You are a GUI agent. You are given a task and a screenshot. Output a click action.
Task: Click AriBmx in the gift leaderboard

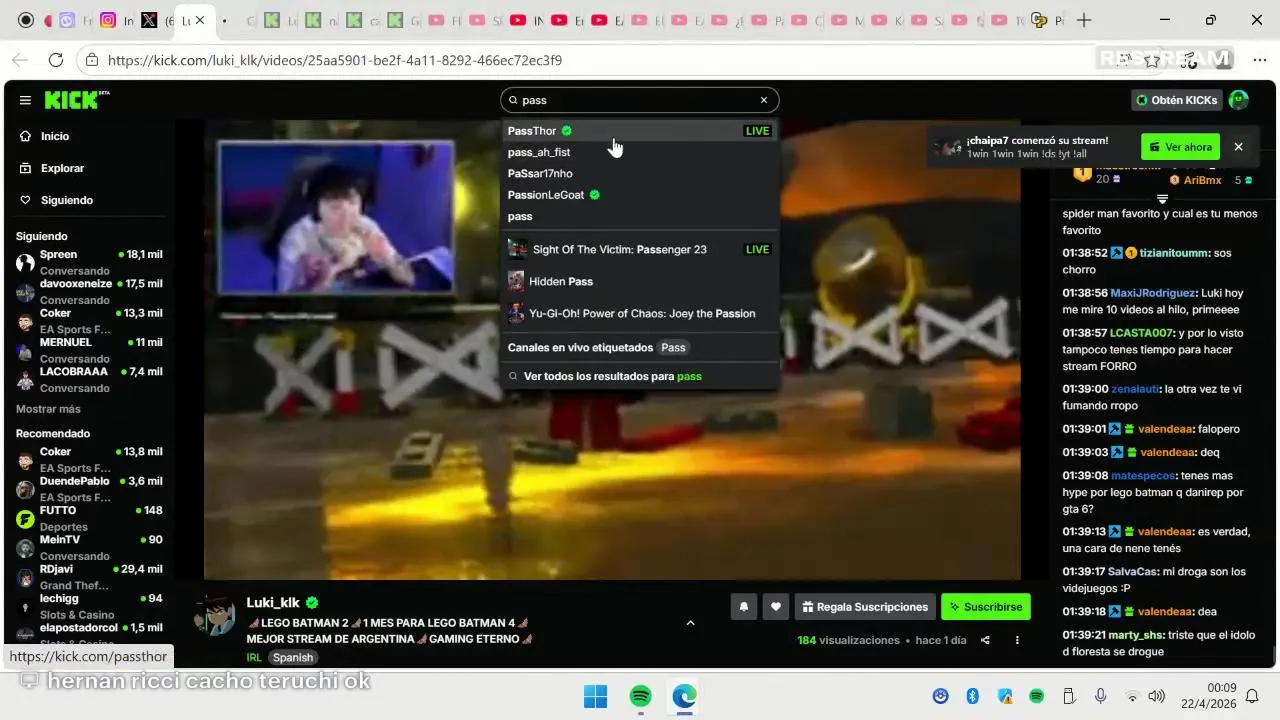[1203, 180]
